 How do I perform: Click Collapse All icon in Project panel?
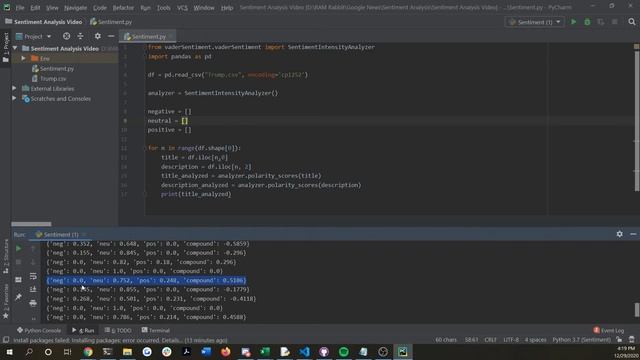pos(80,36)
